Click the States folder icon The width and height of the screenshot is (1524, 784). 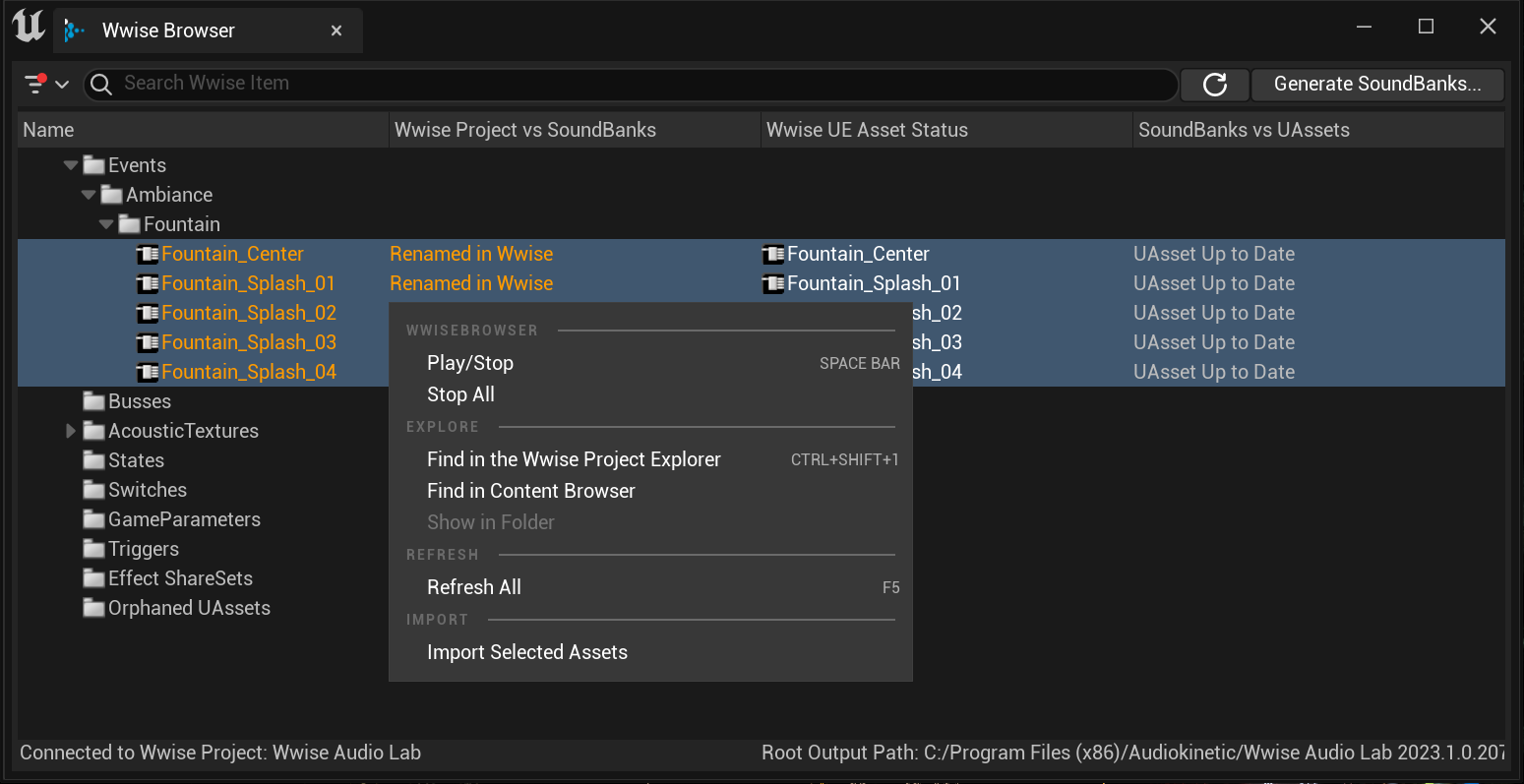pyautogui.click(x=93, y=460)
